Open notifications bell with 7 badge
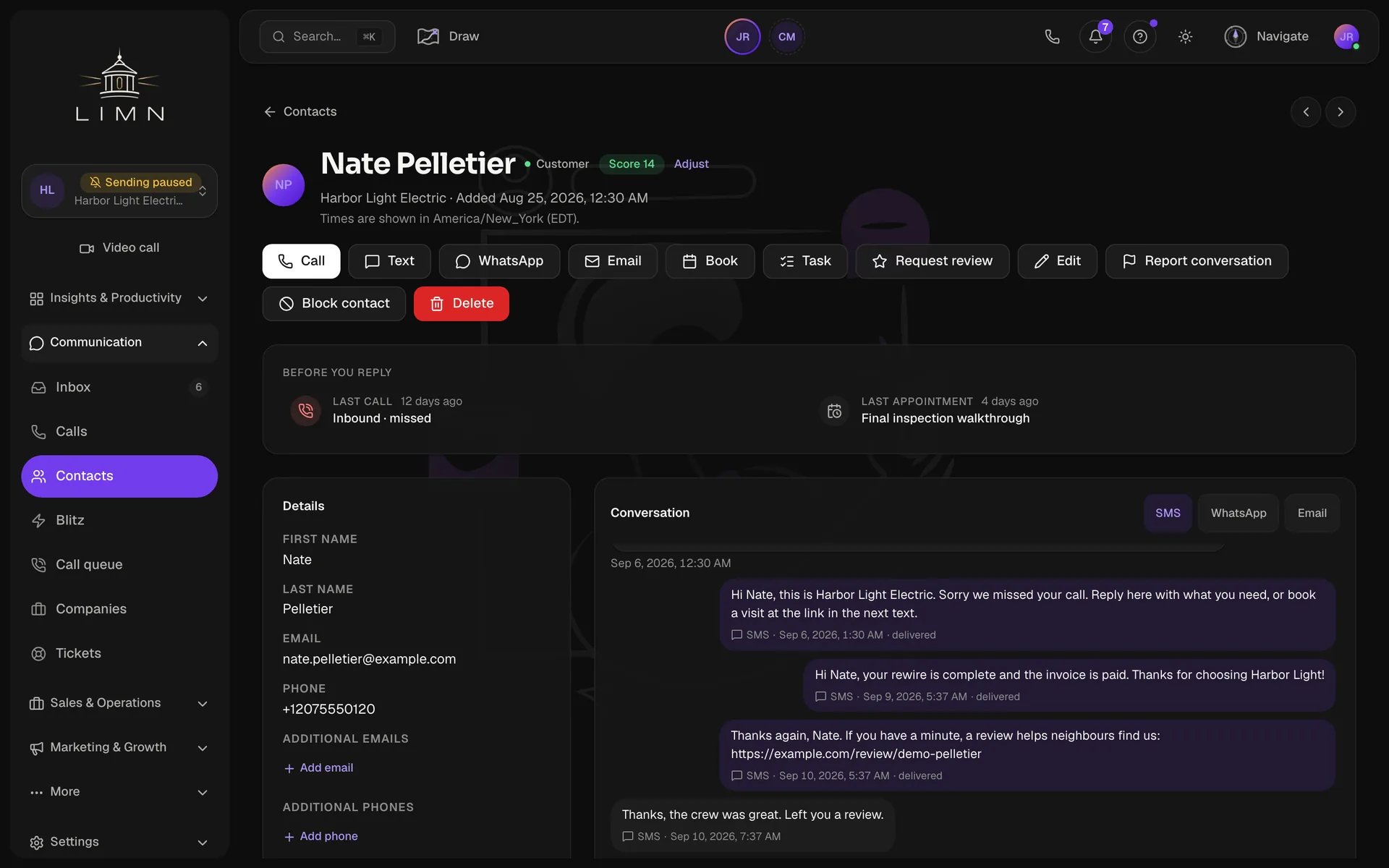The height and width of the screenshot is (868, 1389). point(1096,36)
